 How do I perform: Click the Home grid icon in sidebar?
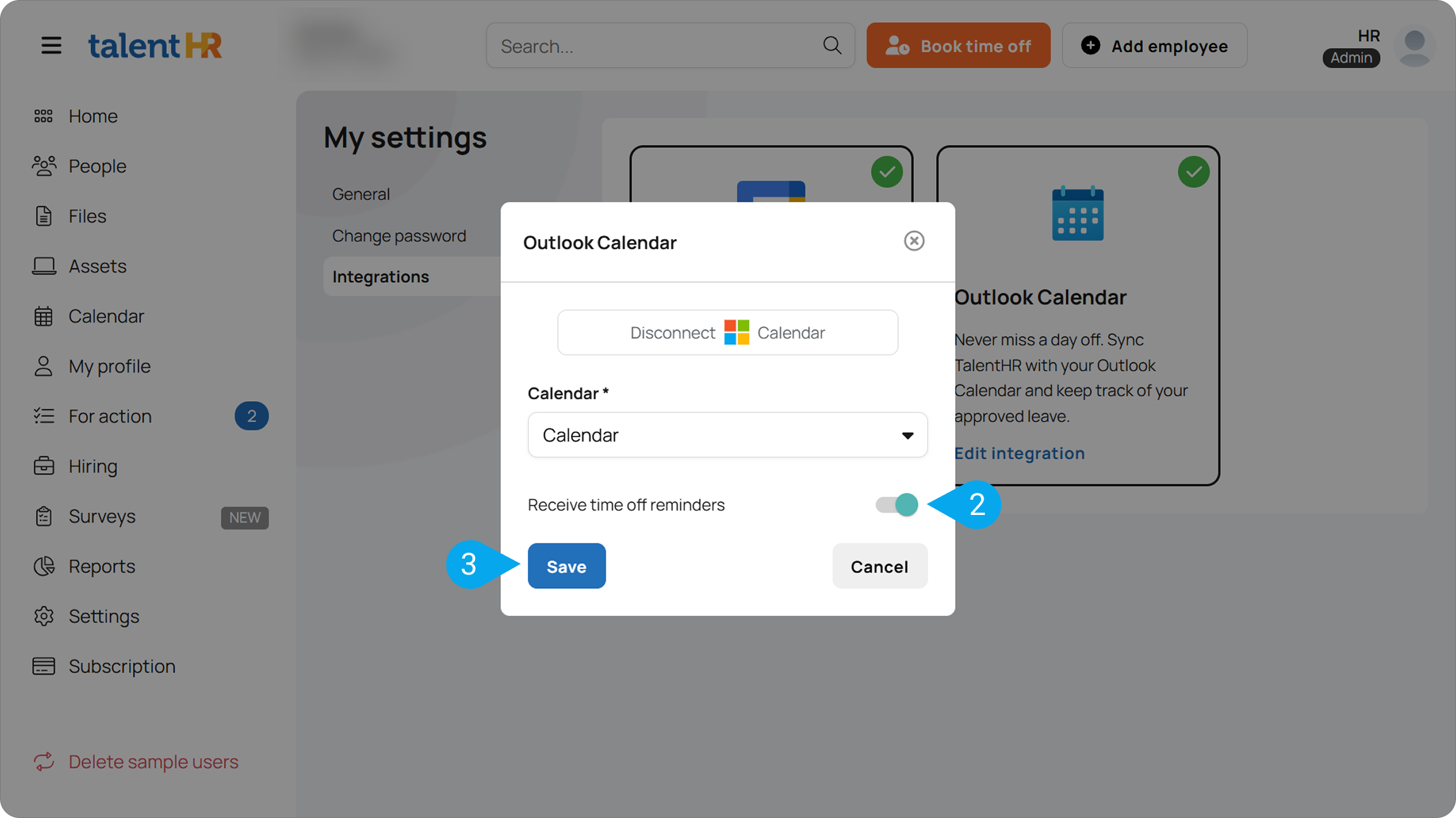click(x=44, y=116)
